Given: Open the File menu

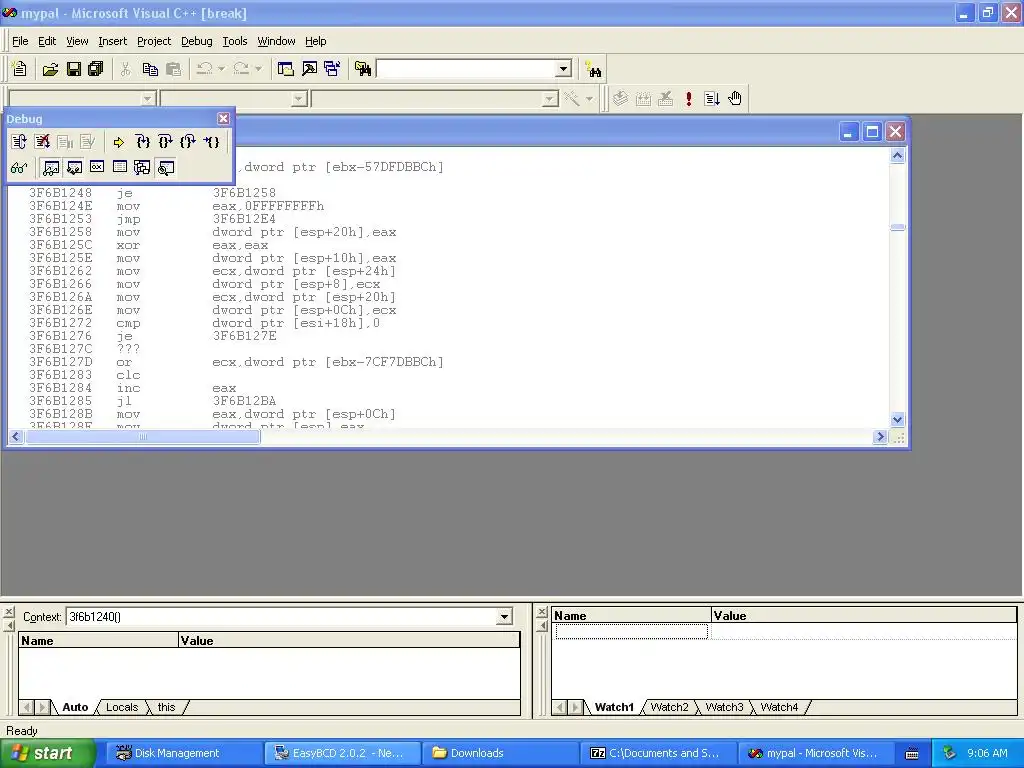Looking at the screenshot, I should (x=20, y=41).
